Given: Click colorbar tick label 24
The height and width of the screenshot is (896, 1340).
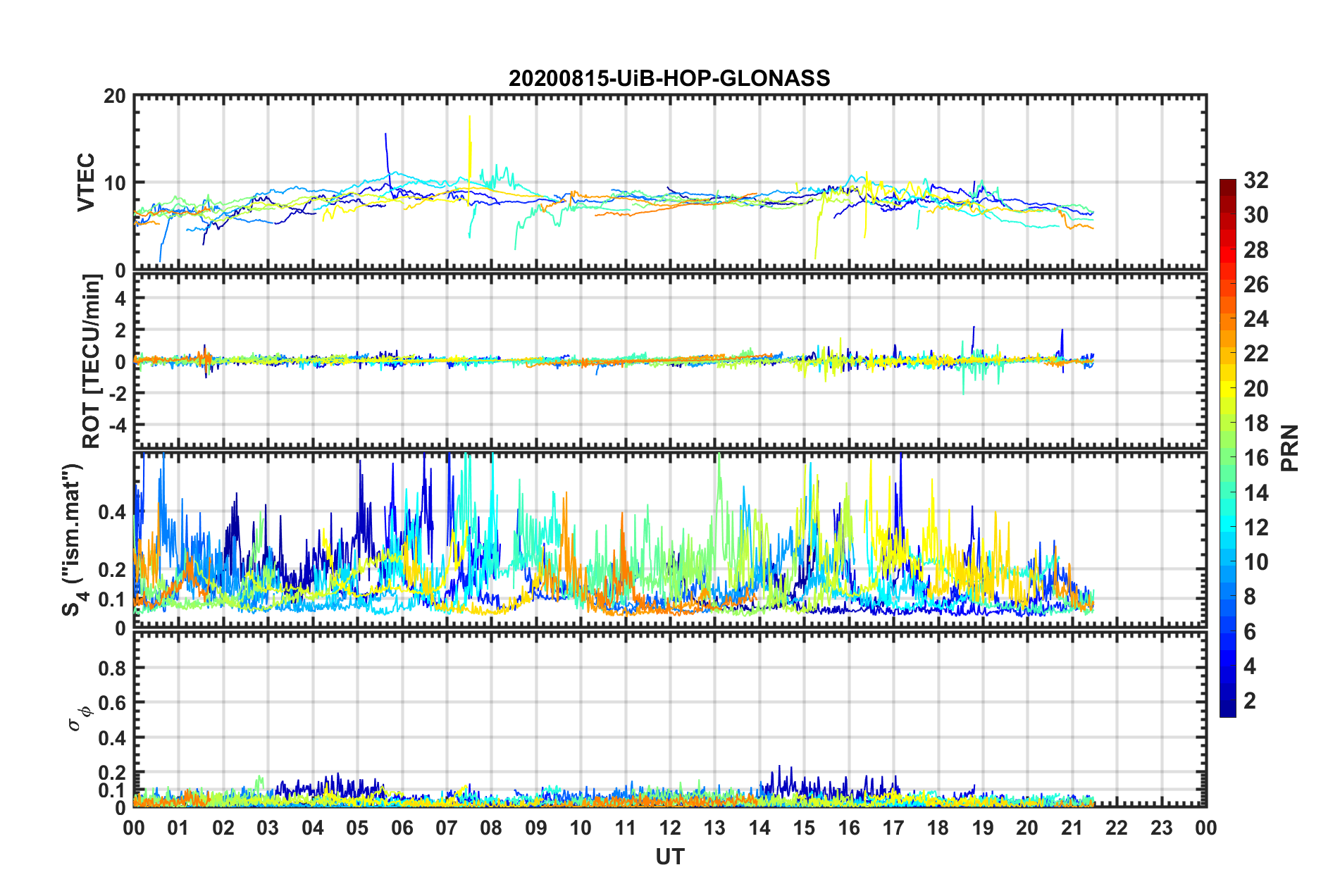Looking at the screenshot, I should coord(1256,319).
